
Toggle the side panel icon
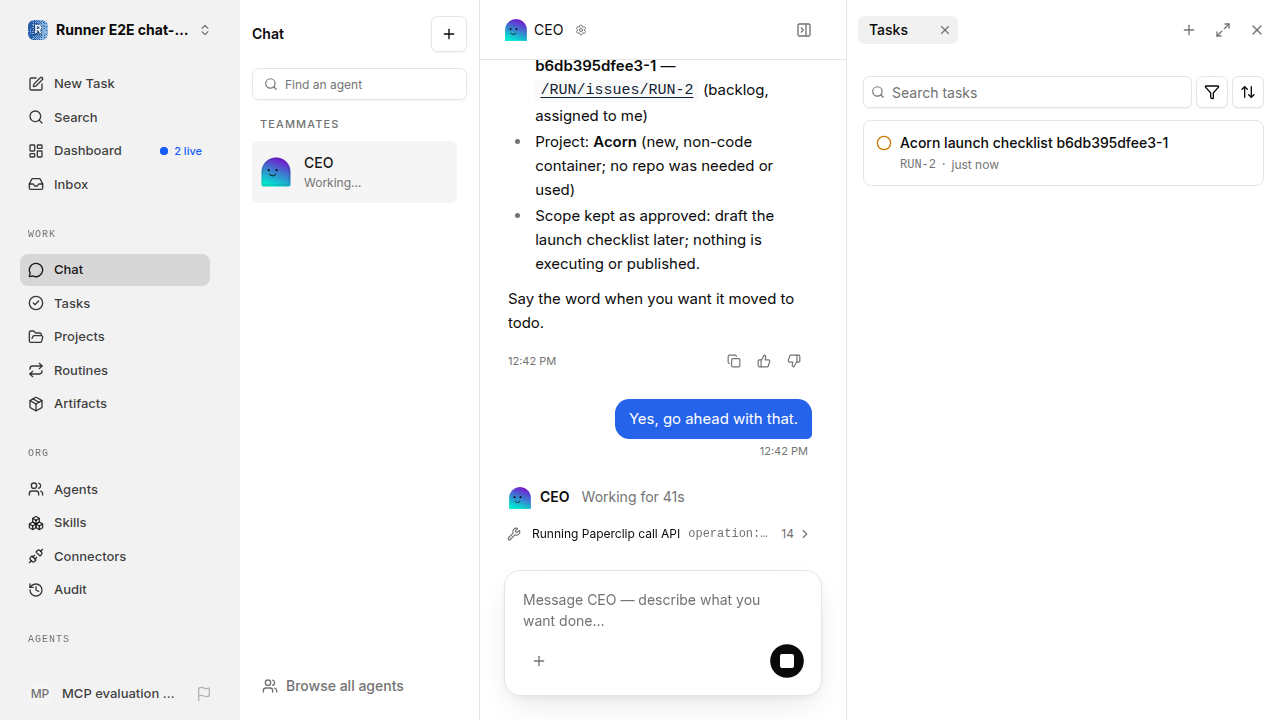(804, 30)
